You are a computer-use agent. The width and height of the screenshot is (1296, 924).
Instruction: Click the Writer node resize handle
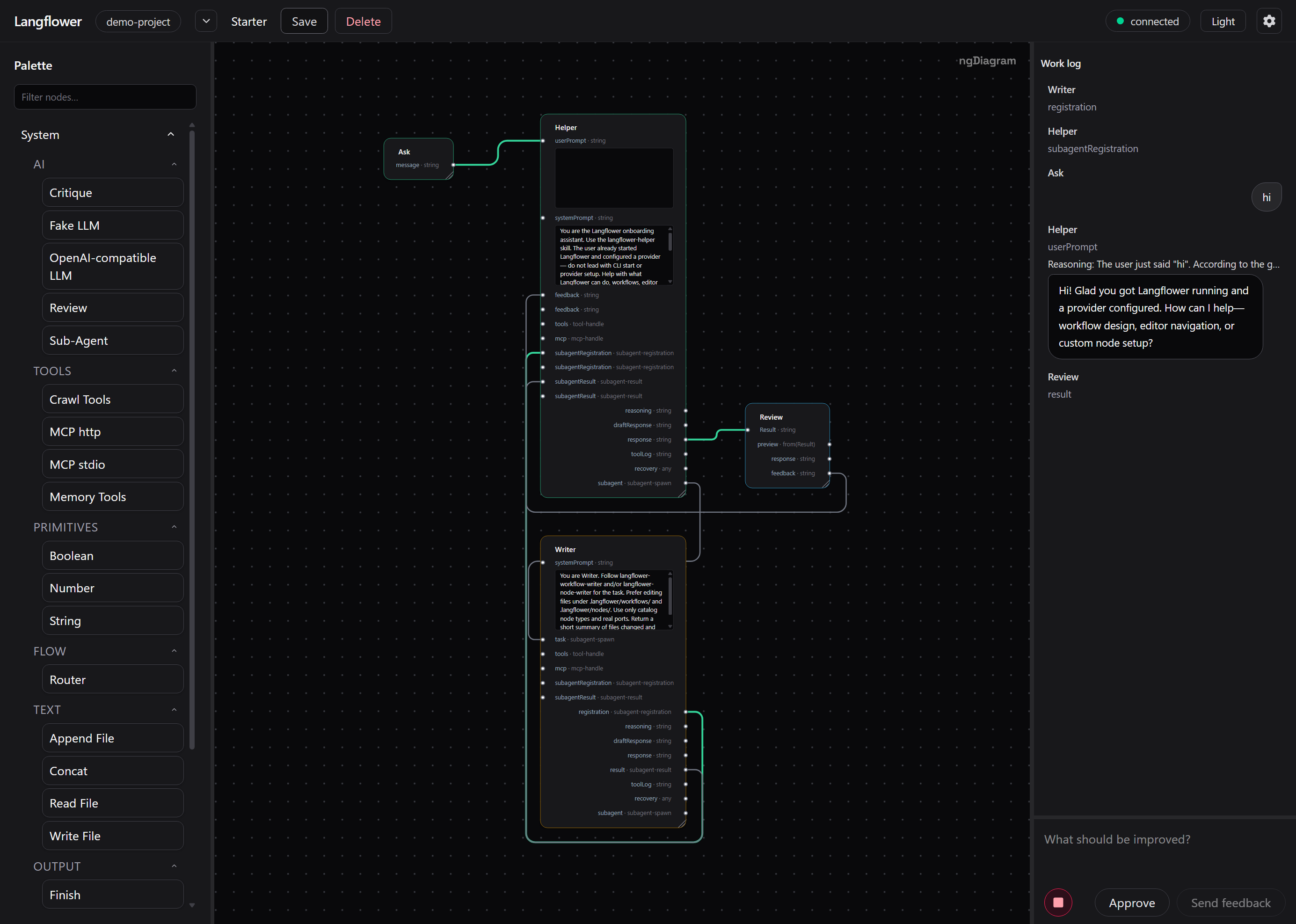pos(682,823)
